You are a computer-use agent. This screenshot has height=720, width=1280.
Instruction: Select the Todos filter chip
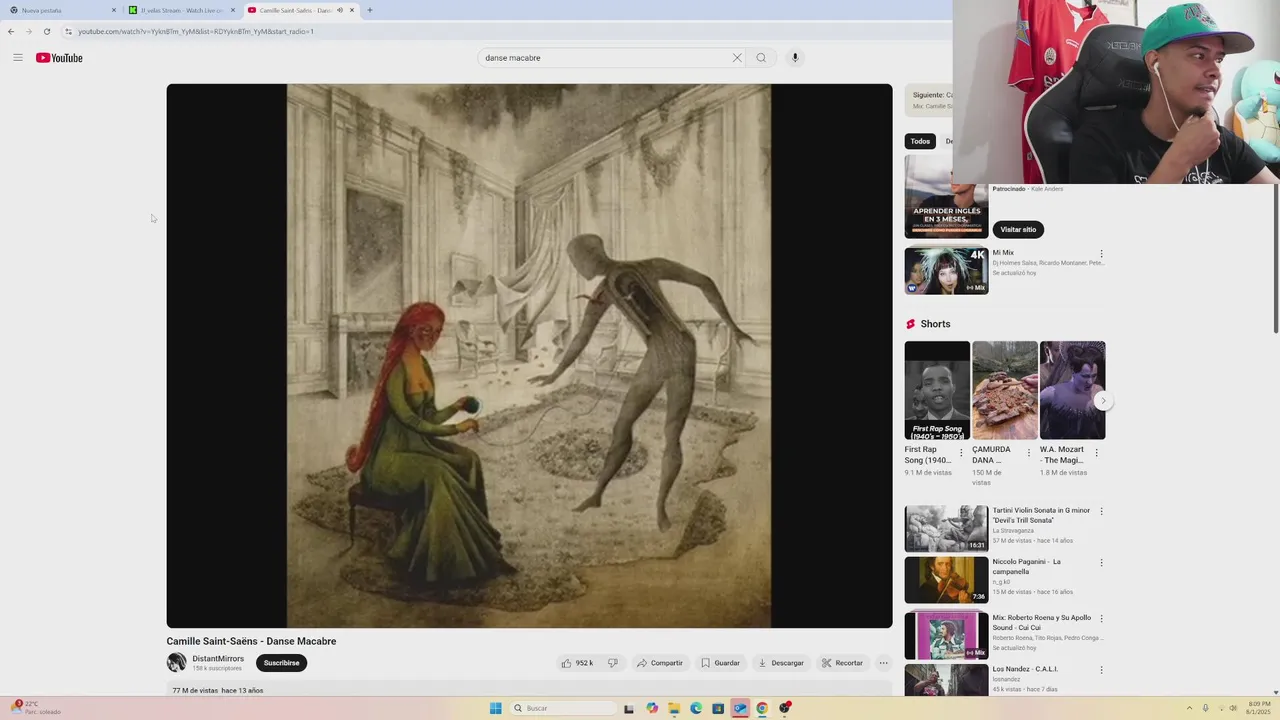[920, 141]
